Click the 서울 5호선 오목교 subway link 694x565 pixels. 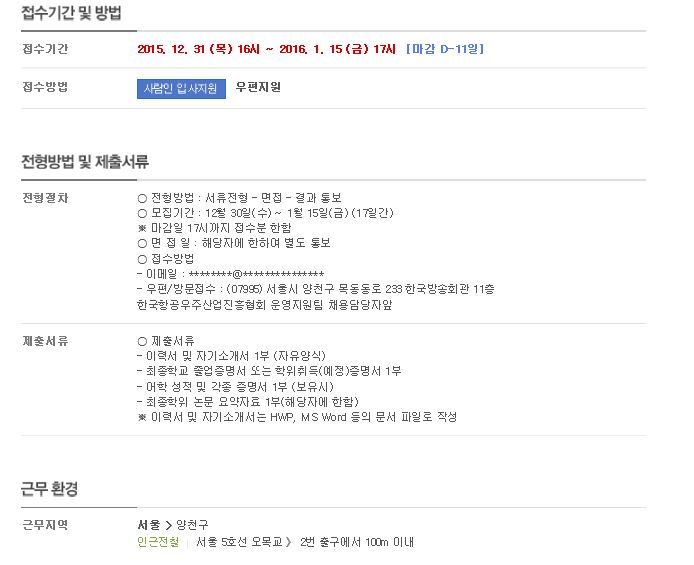239,542
